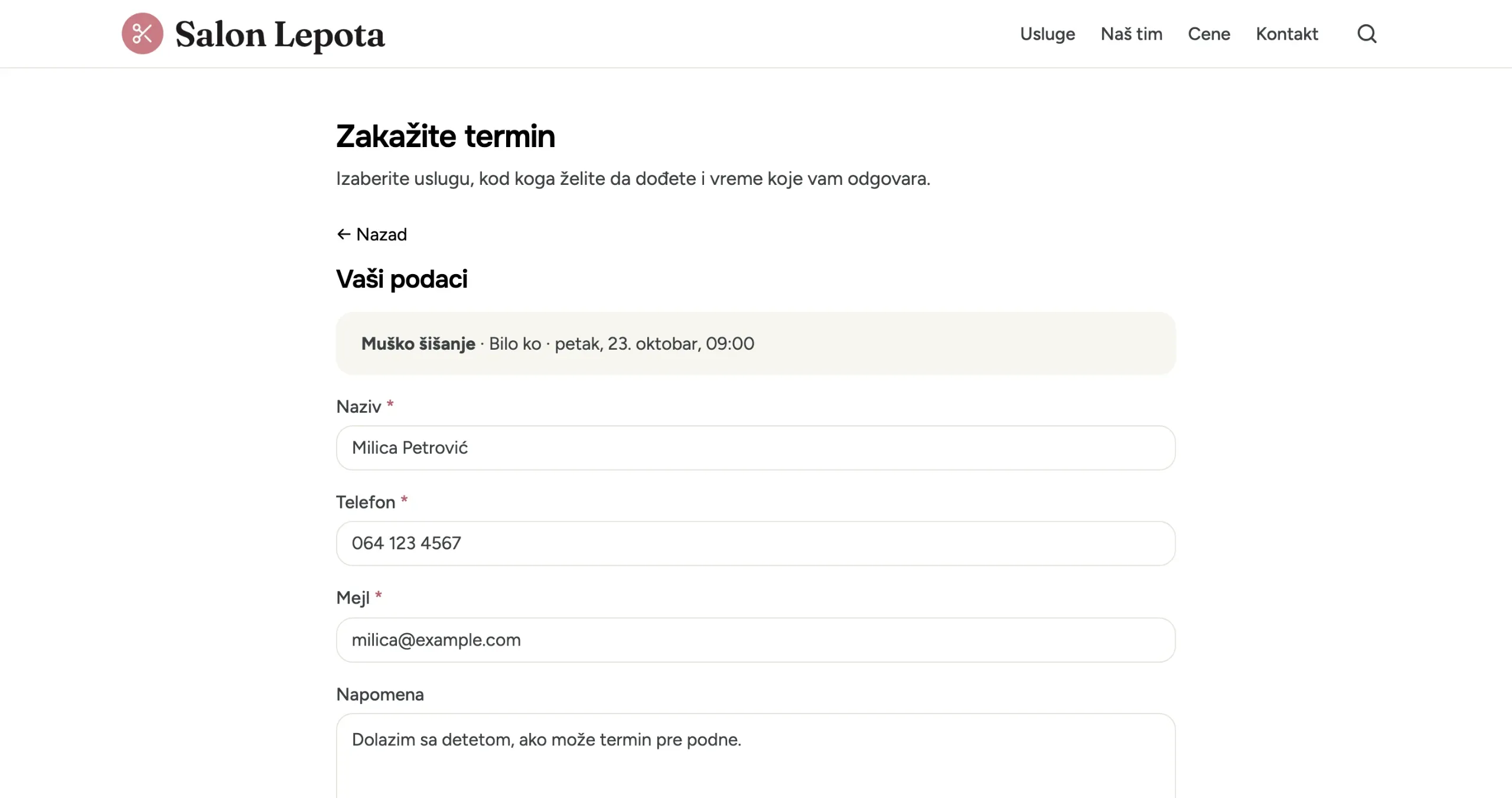Click the Telefon label
Viewport: 1512px width, 798px height.
[365, 502]
